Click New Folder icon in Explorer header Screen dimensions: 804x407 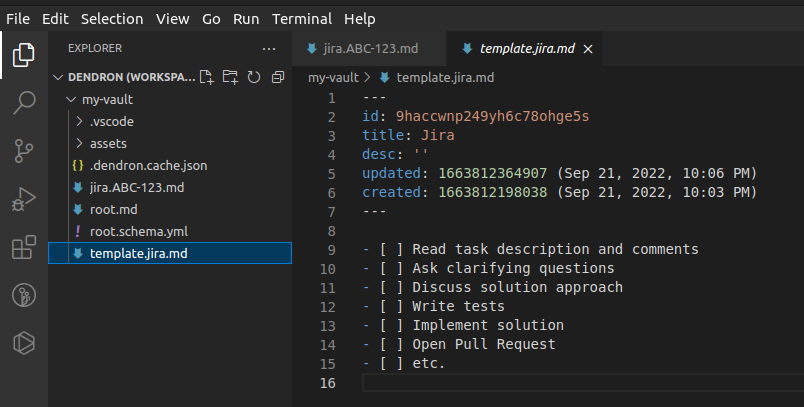230,77
